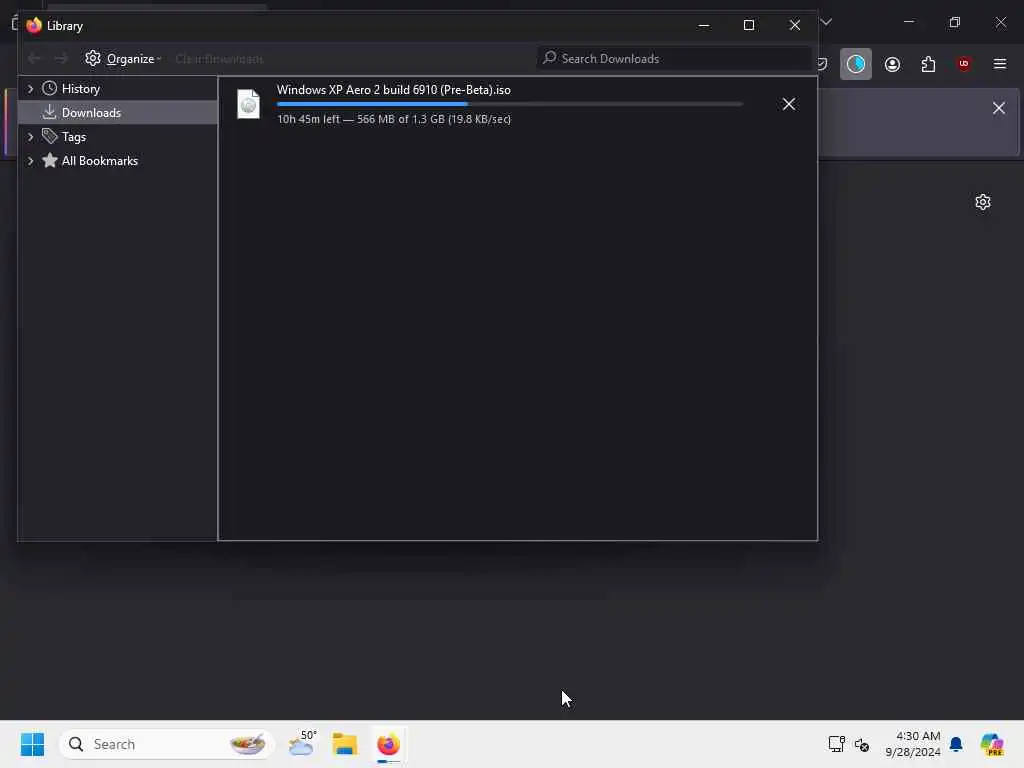
Task: Open the Firefox hamburger menu
Action: [x=1000, y=64]
